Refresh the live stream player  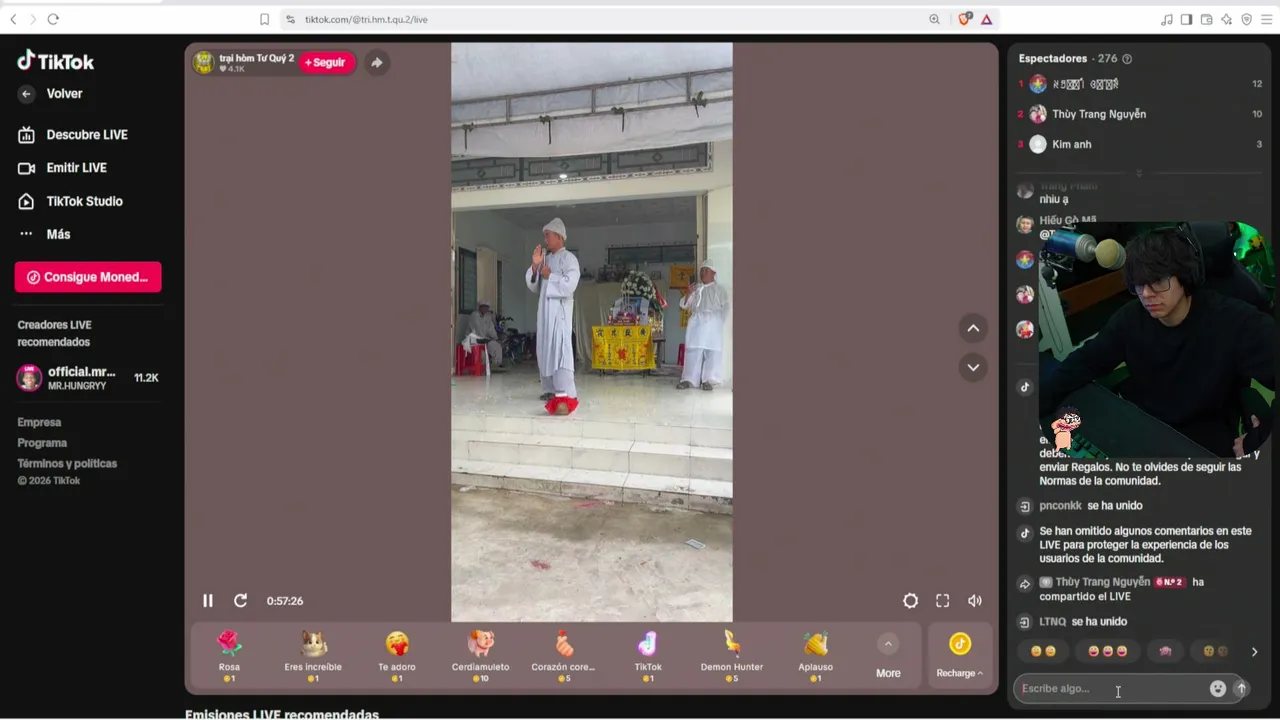click(x=240, y=601)
